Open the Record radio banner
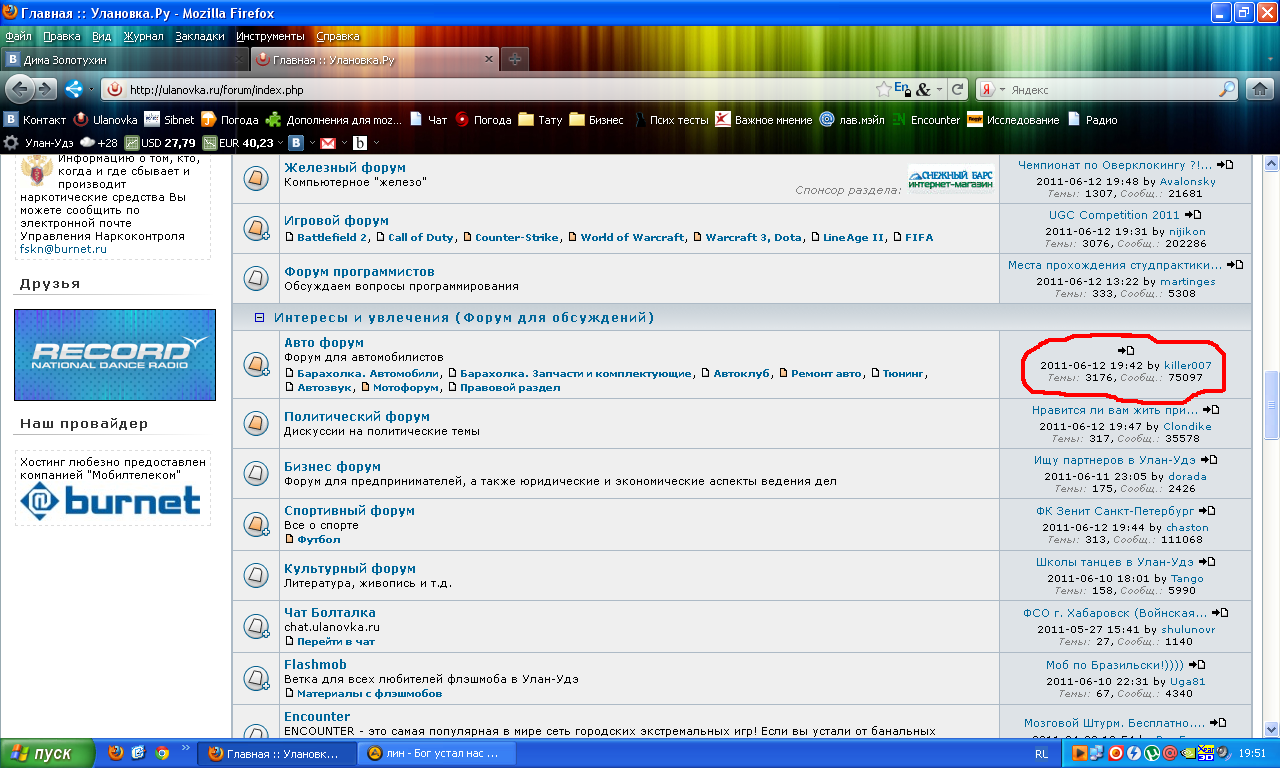 coord(115,355)
